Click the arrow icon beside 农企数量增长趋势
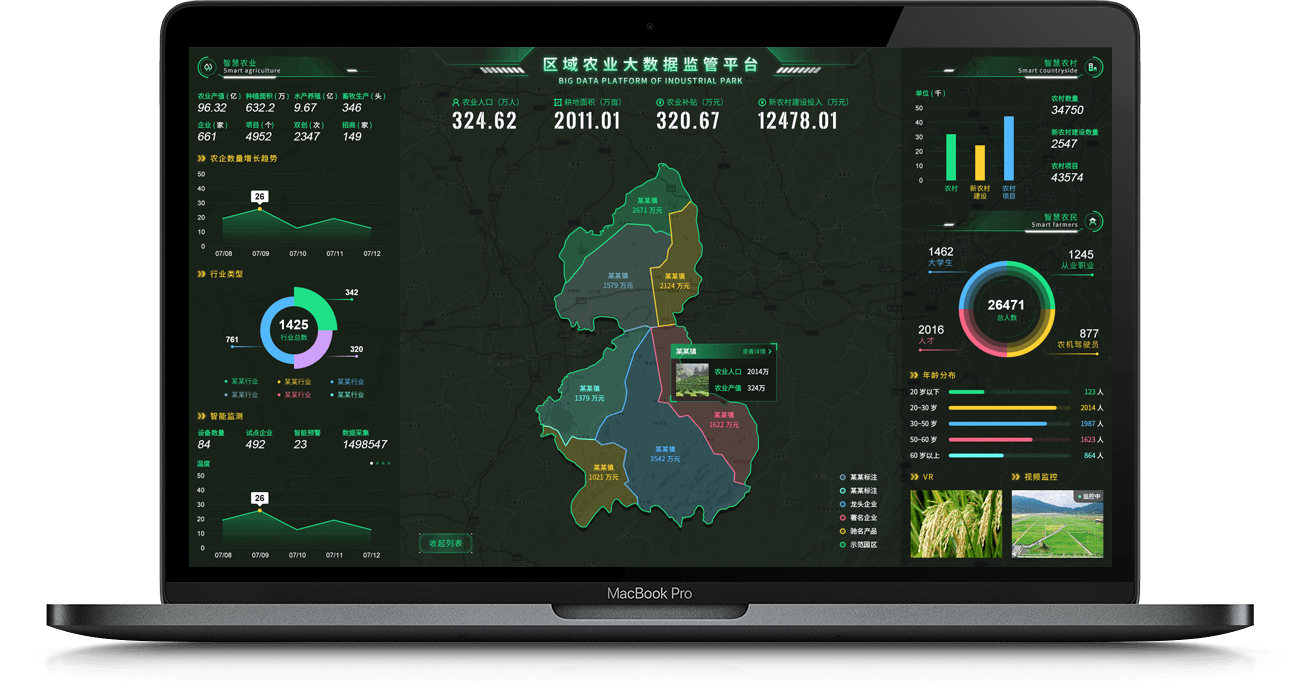 point(201,158)
